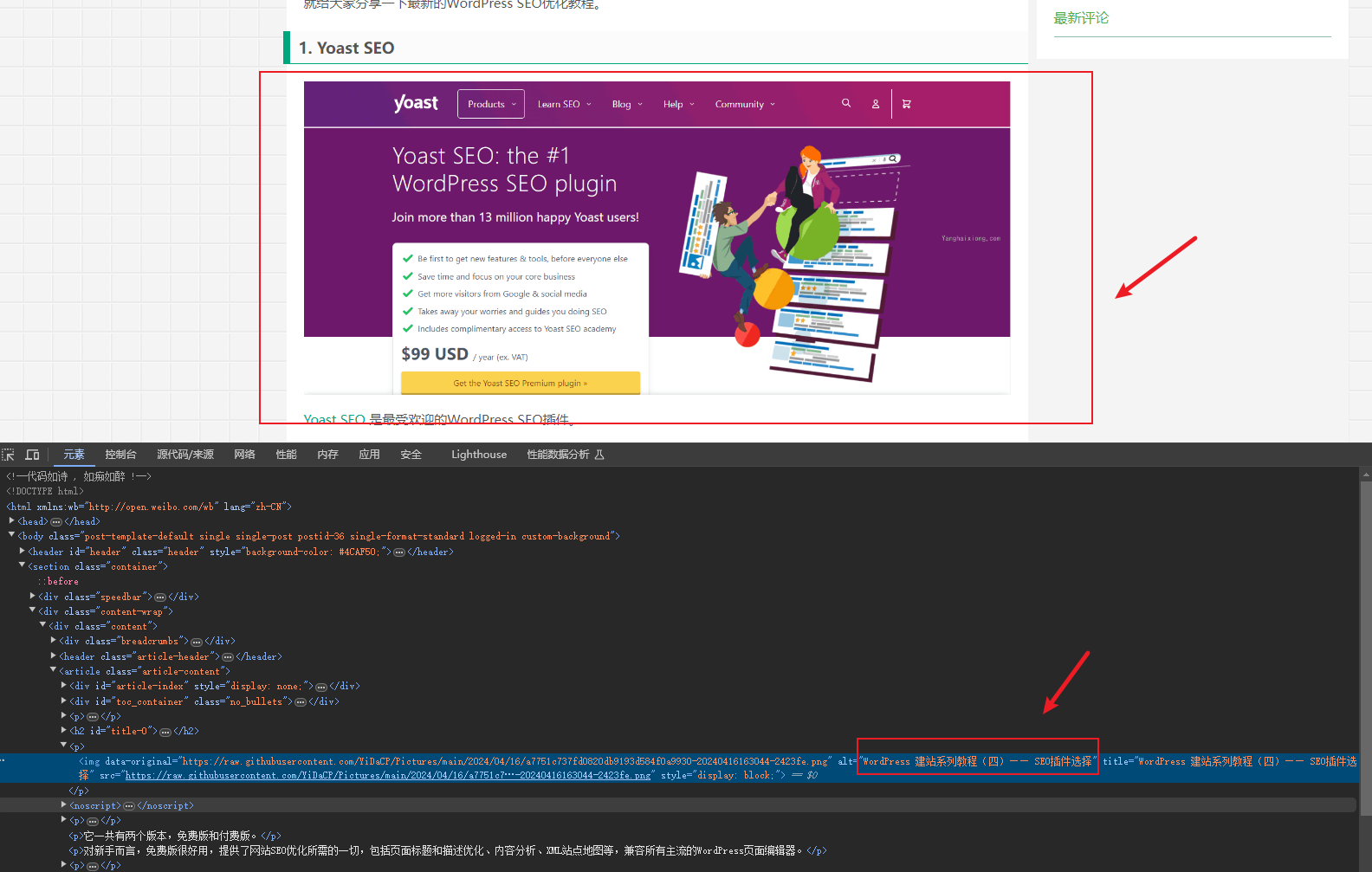Click the ellipsis badge in article-index div
Image resolution: width=1372 pixels, height=872 pixels.
coord(321,687)
